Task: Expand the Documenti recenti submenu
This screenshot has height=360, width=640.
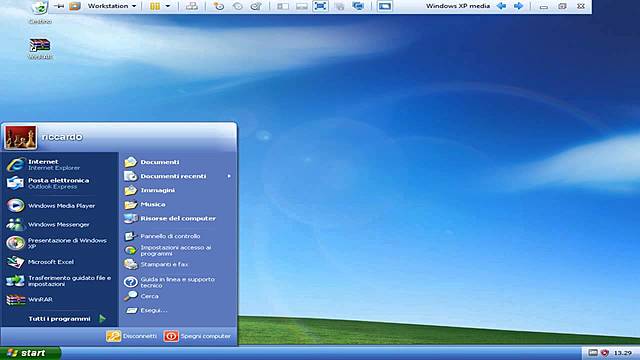Action: [x=178, y=176]
